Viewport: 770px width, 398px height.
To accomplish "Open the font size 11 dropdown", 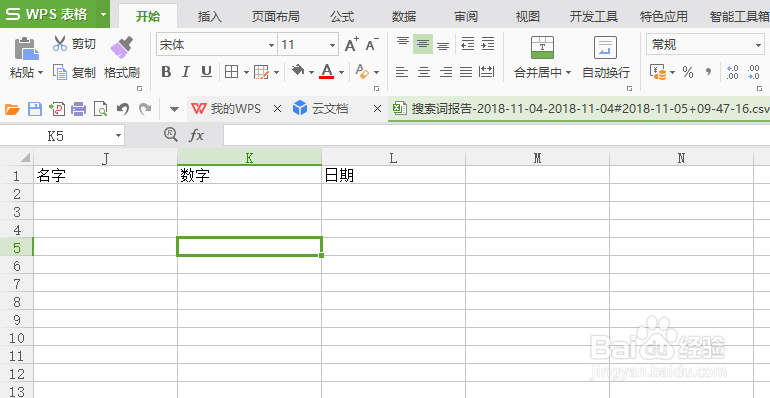I will tap(332, 45).
